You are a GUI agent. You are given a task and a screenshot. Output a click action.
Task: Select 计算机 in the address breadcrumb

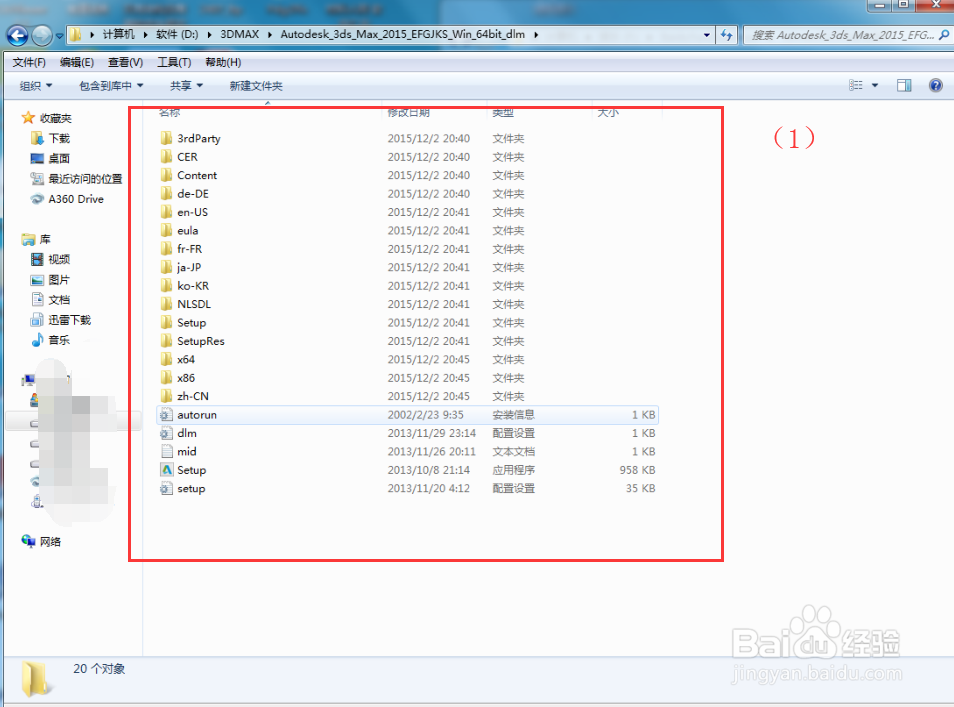(x=119, y=34)
